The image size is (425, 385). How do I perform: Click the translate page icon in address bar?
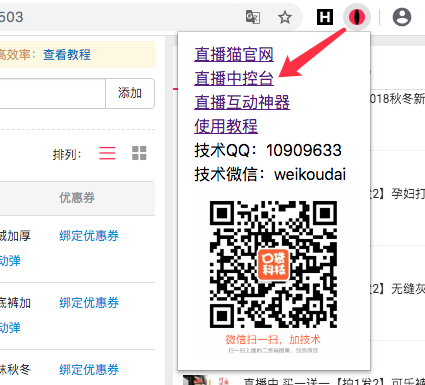click(x=253, y=17)
